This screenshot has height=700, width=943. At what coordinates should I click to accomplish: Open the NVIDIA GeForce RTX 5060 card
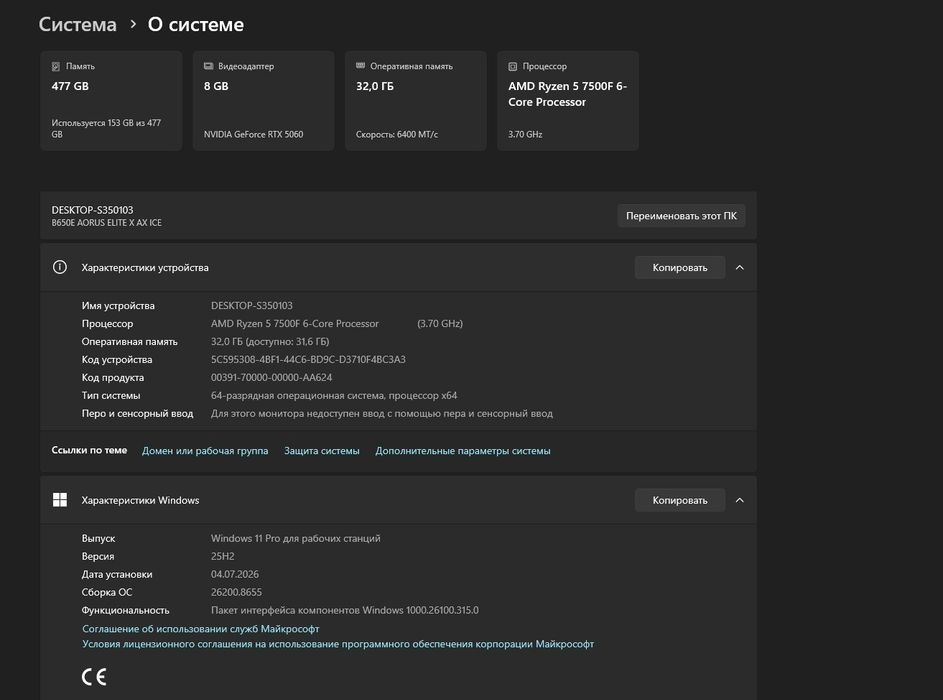[263, 100]
